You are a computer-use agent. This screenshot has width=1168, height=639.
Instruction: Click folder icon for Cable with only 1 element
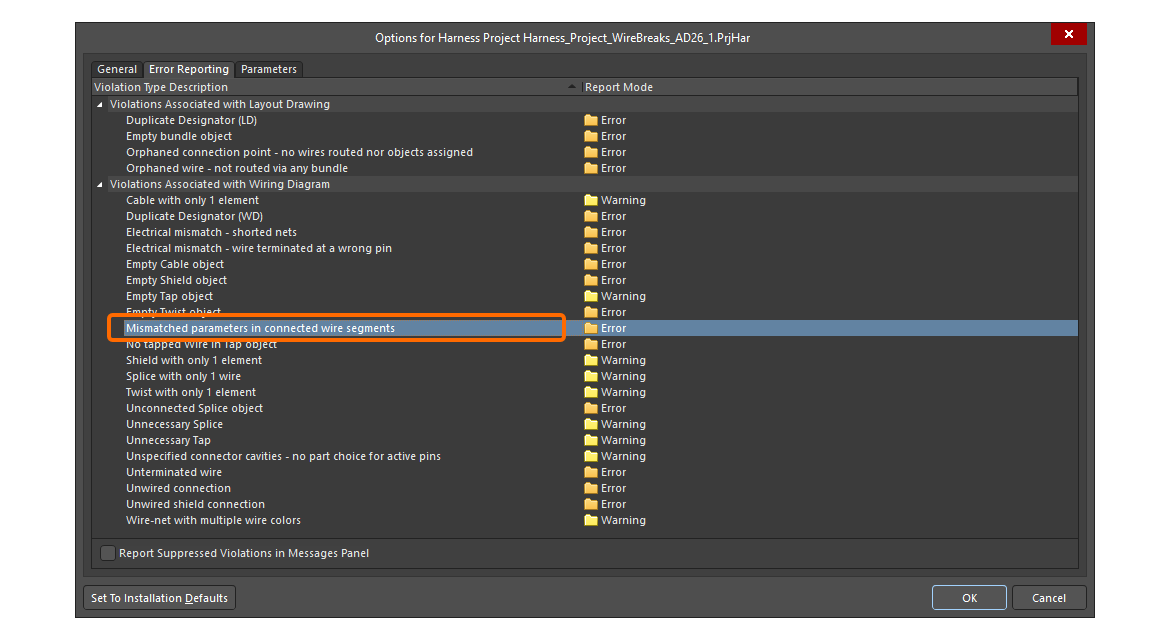[x=591, y=200]
